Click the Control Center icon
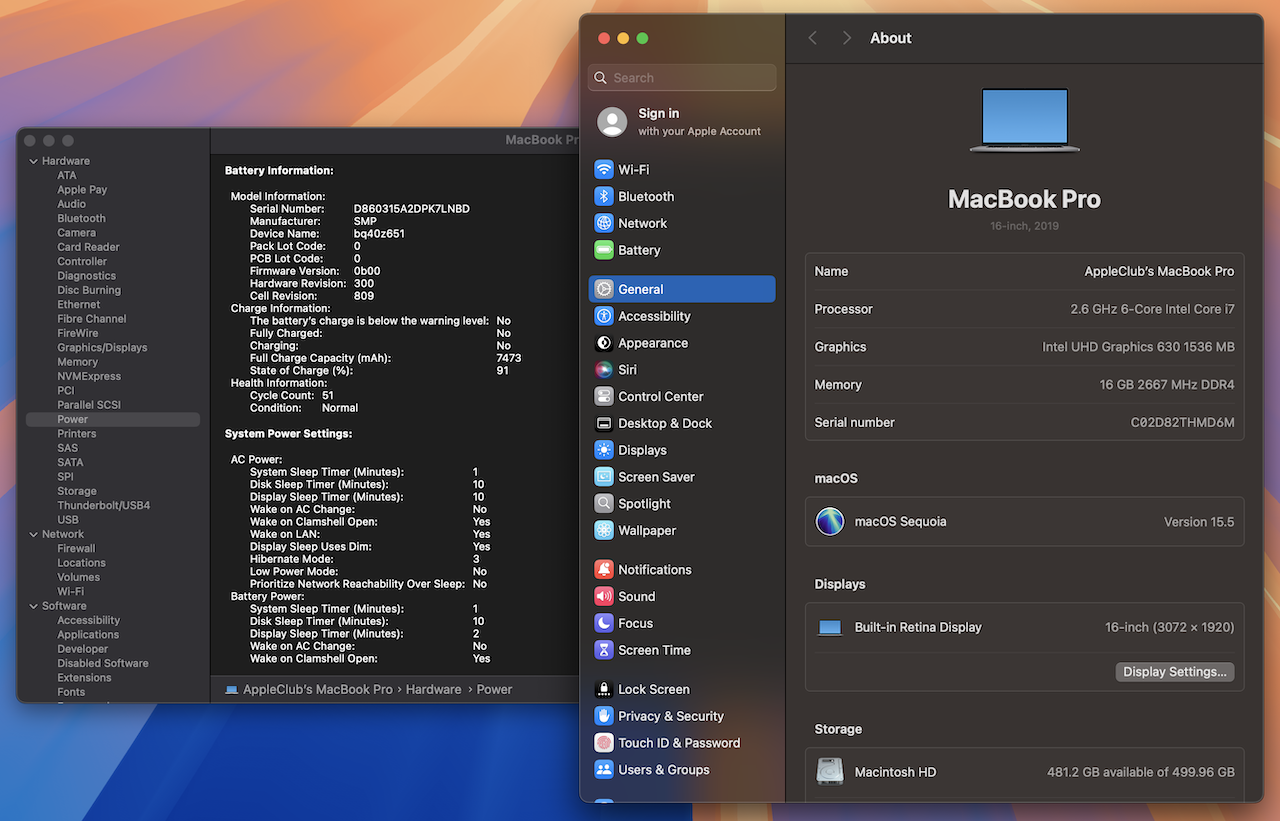Viewport: 1280px width, 821px height. tap(603, 397)
